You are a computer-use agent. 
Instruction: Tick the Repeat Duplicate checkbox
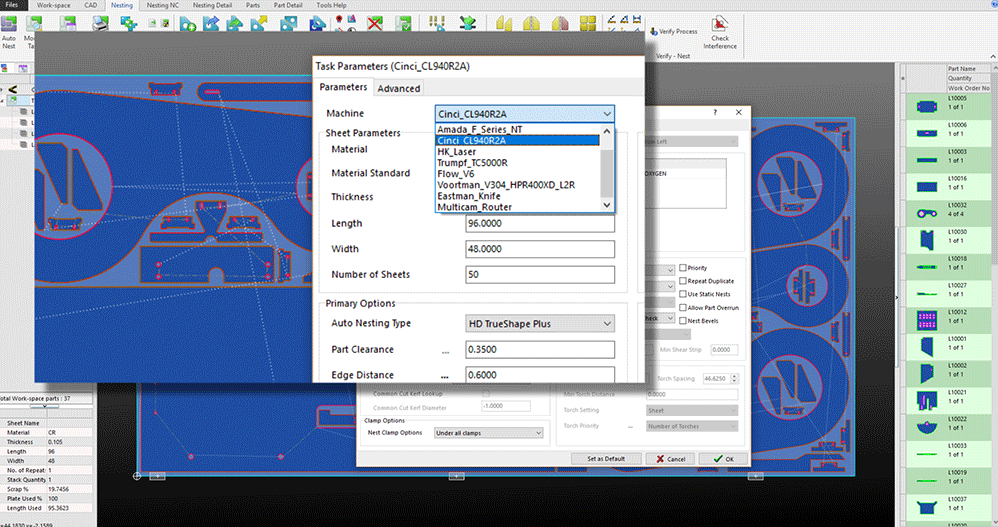click(x=682, y=281)
